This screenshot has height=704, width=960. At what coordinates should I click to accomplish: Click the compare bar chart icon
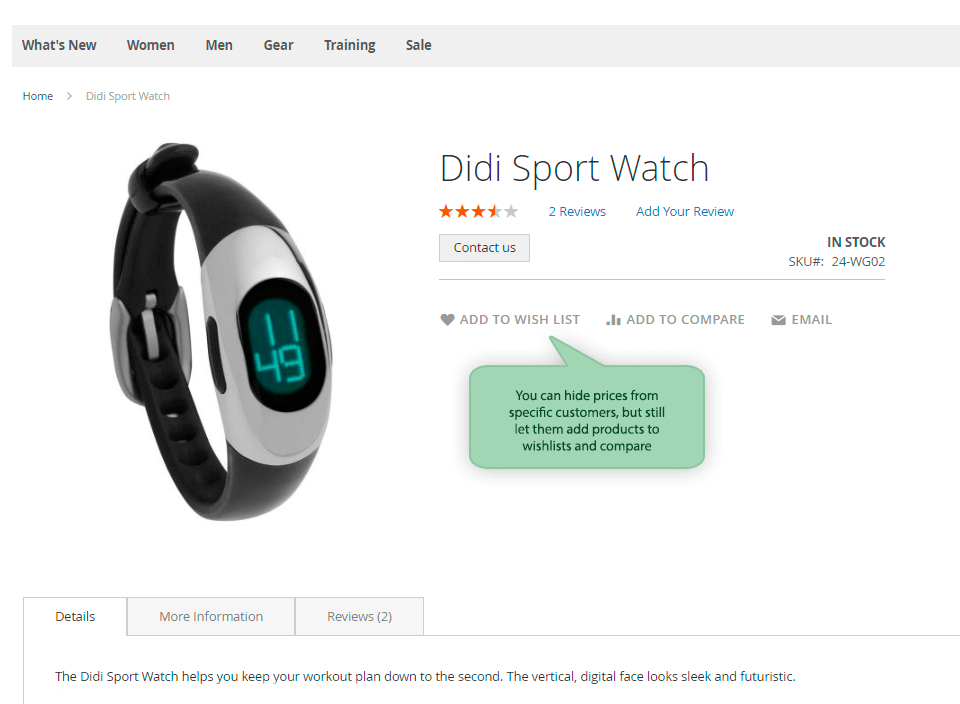click(613, 320)
